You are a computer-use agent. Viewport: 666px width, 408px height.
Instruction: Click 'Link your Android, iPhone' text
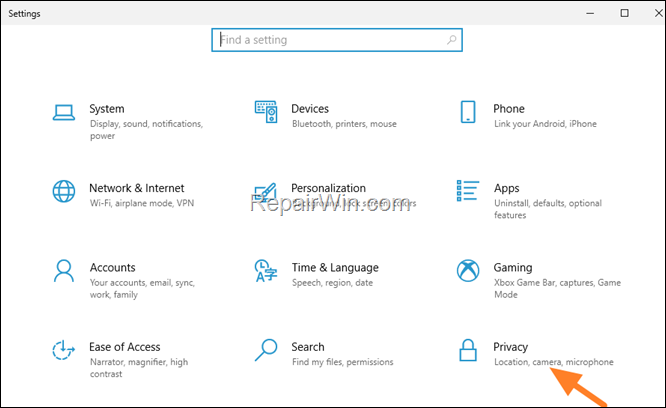545,124
